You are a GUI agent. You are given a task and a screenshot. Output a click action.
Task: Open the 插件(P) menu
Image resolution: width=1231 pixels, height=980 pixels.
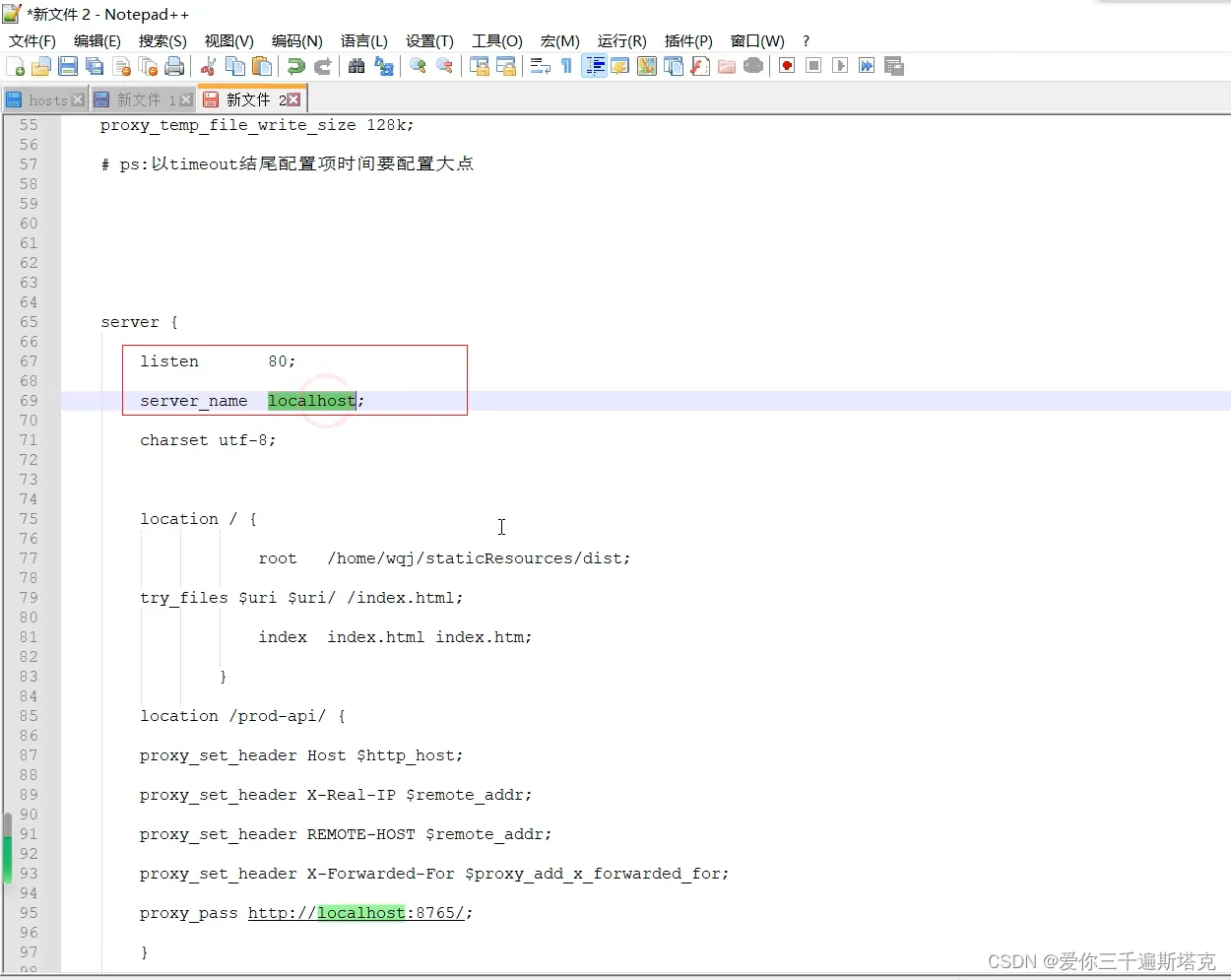click(x=688, y=40)
